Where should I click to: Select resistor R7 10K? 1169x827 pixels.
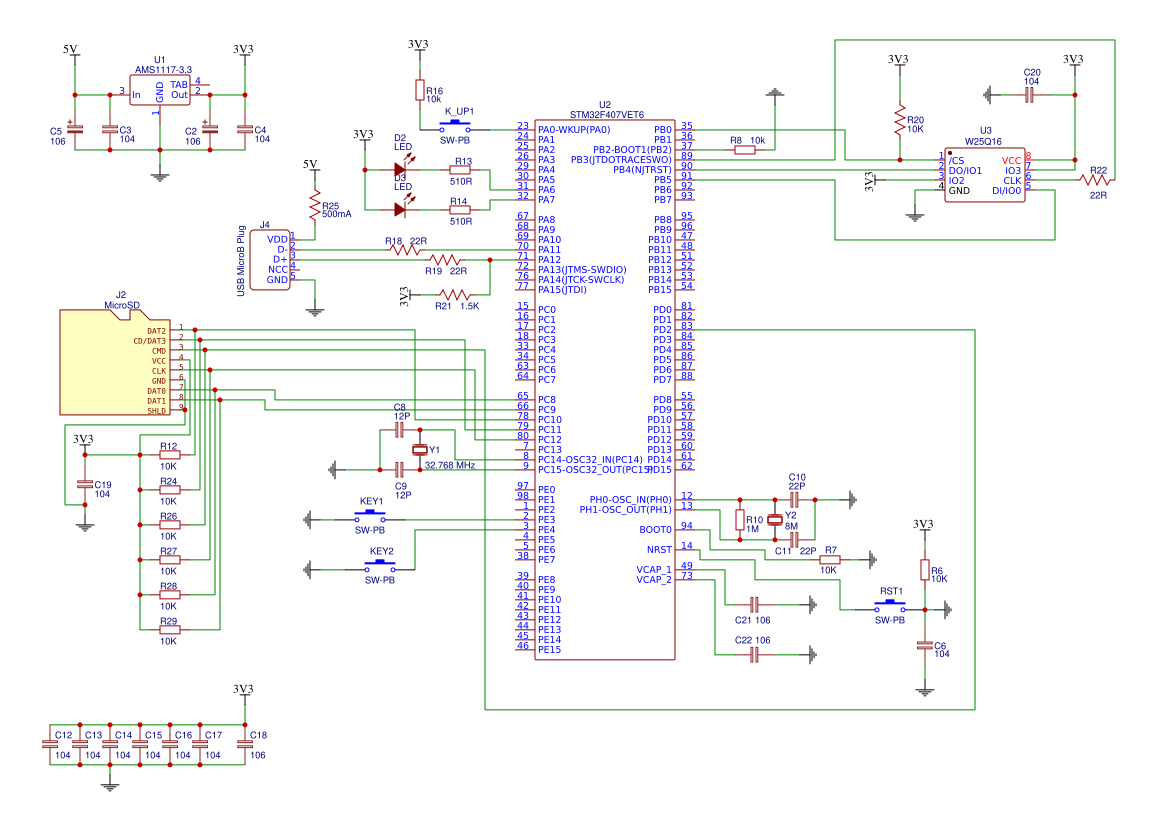(x=830, y=559)
